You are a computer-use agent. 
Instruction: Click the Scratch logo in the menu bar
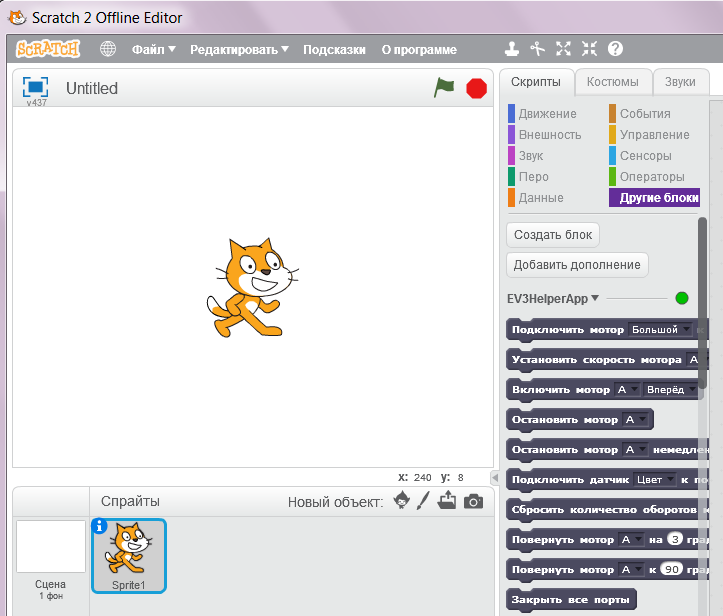48,48
